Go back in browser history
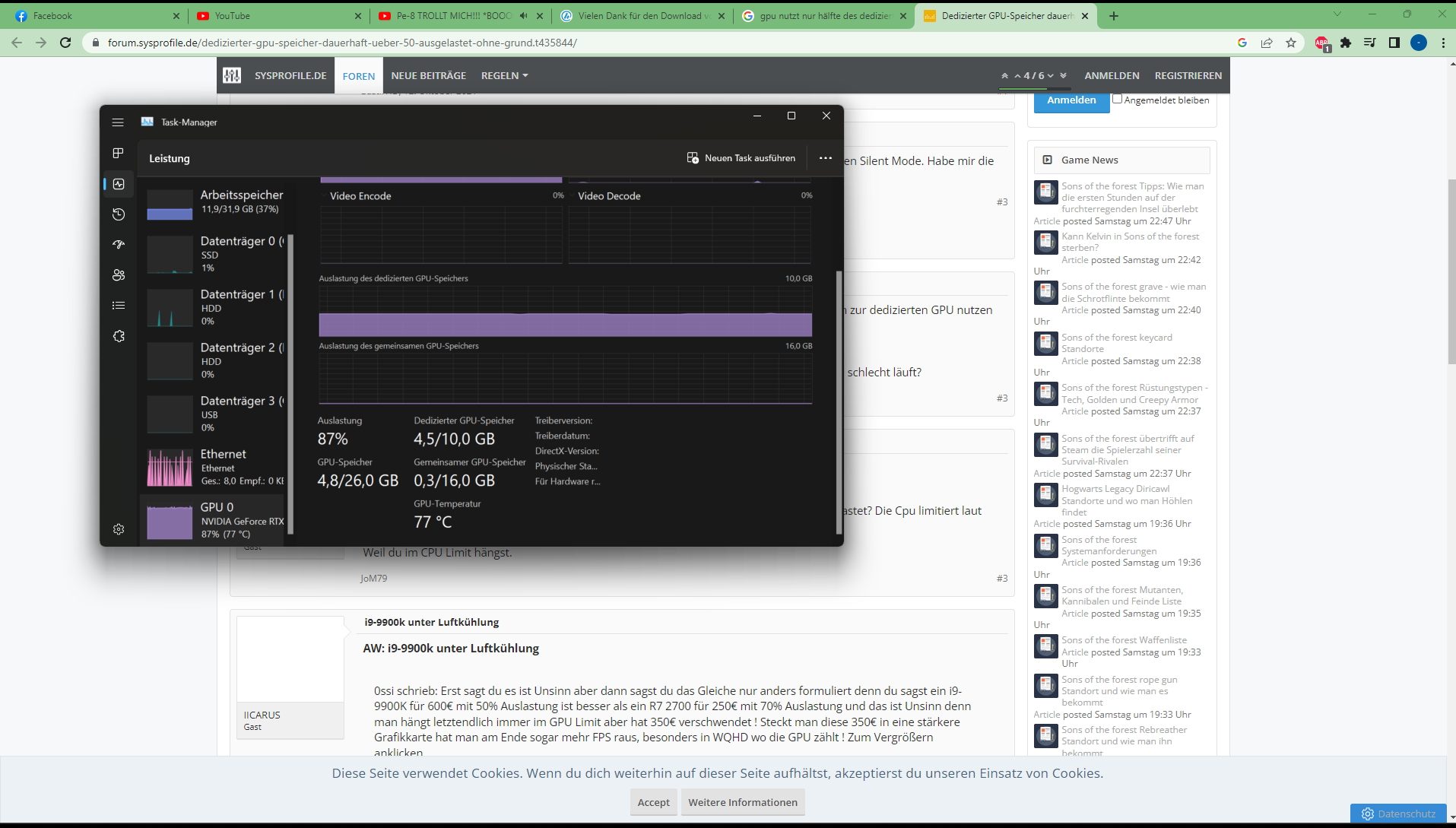Image resolution: width=1456 pixels, height=828 pixels. (x=17, y=43)
